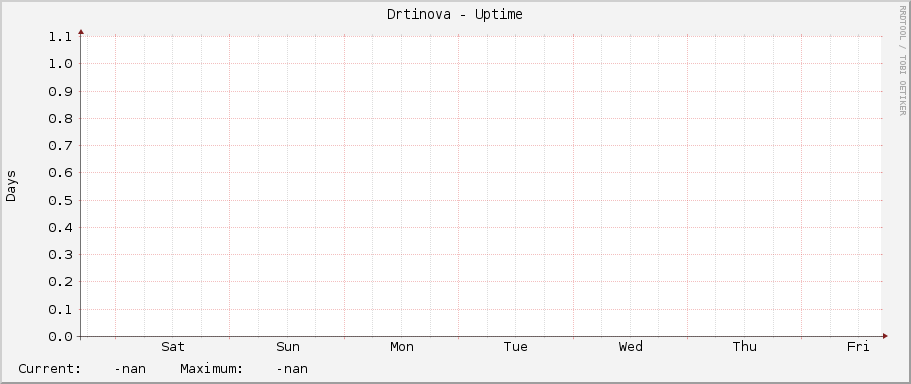Click the 'Thu' x-axis label
Image resolution: width=911 pixels, height=384 pixels.
[x=745, y=347]
